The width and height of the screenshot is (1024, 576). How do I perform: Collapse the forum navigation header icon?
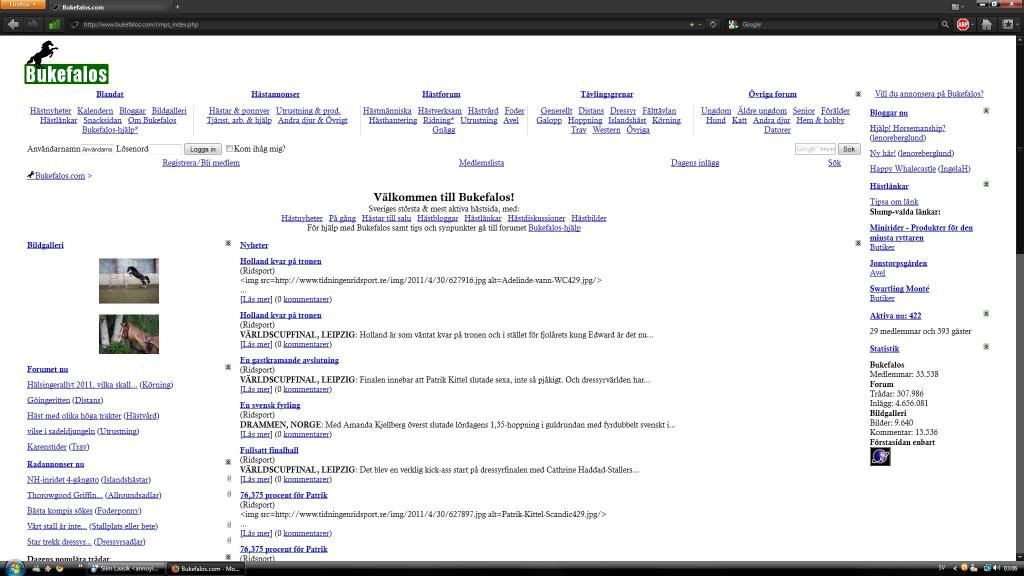tap(858, 94)
